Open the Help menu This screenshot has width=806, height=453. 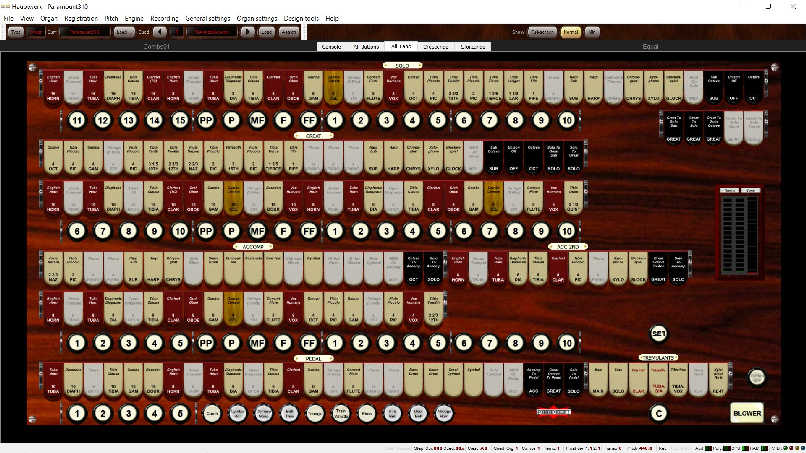point(332,18)
